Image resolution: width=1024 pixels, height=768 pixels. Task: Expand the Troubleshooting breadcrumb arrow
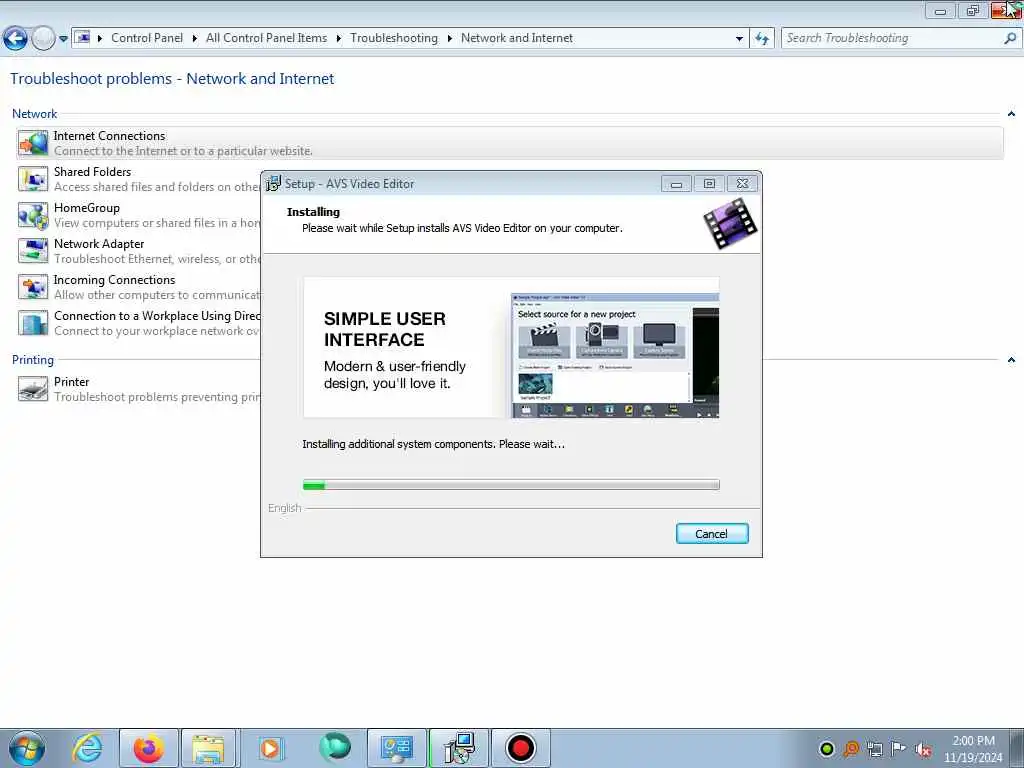point(450,39)
